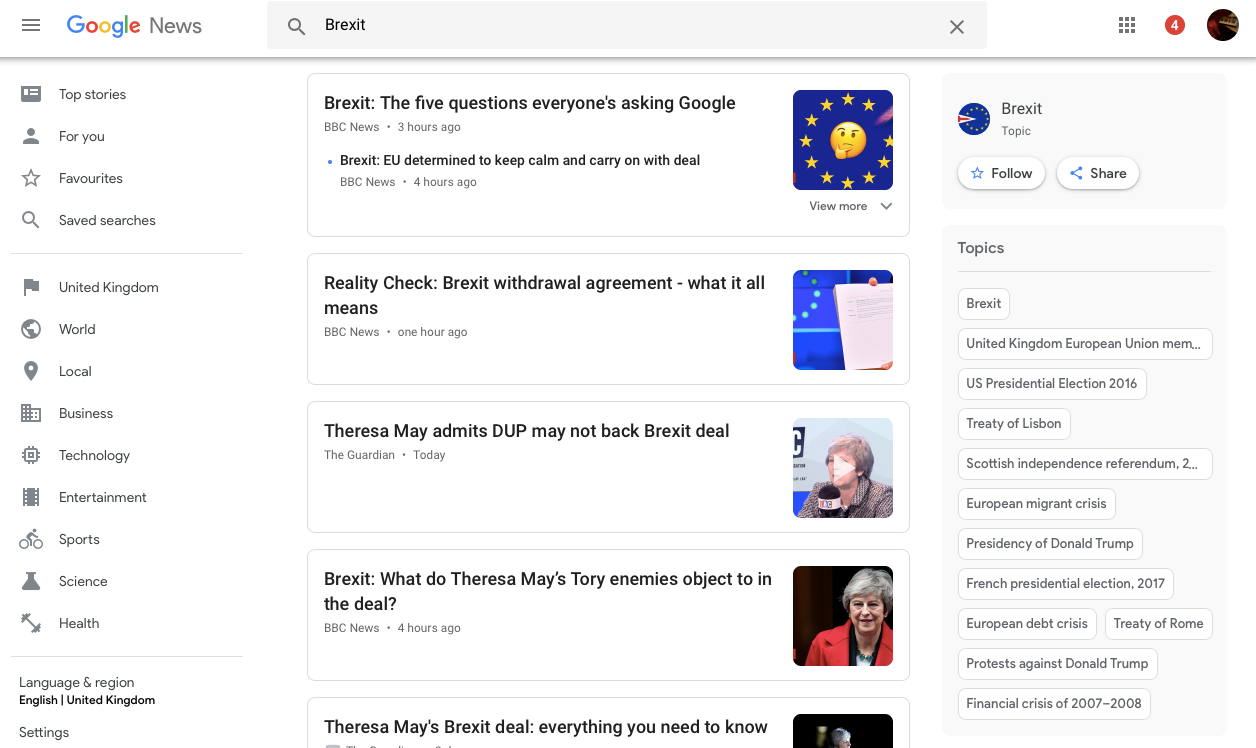Image resolution: width=1256 pixels, height=748 pixels.
Task: Open the Top stories section
Action: 92,94
